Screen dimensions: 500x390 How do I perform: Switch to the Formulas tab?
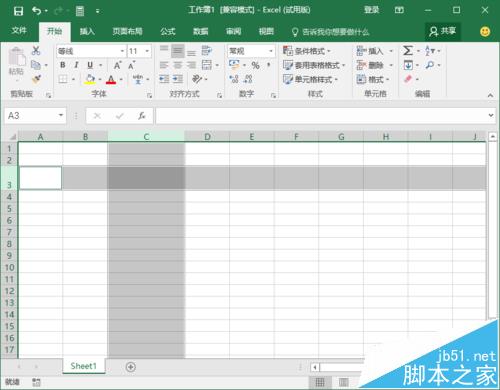[168, 31]
